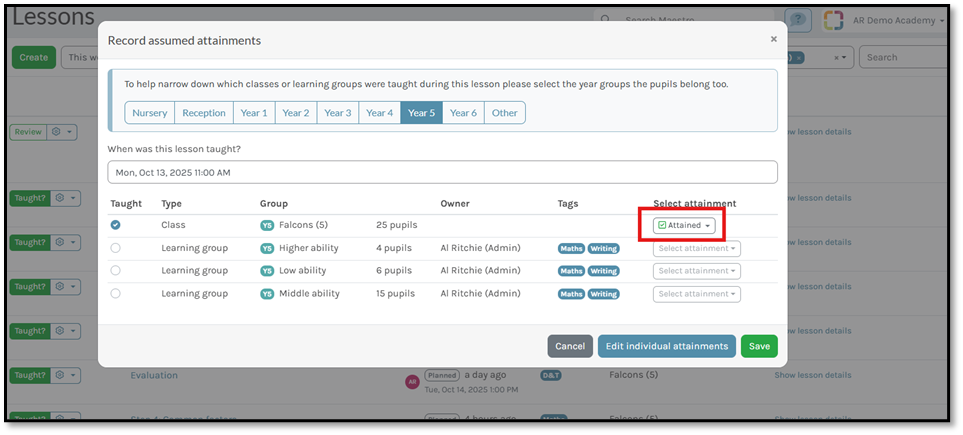Click the D&T tag in Evaluation row
The height and width of the screenshot is (435, 963).
pos(551,375)
